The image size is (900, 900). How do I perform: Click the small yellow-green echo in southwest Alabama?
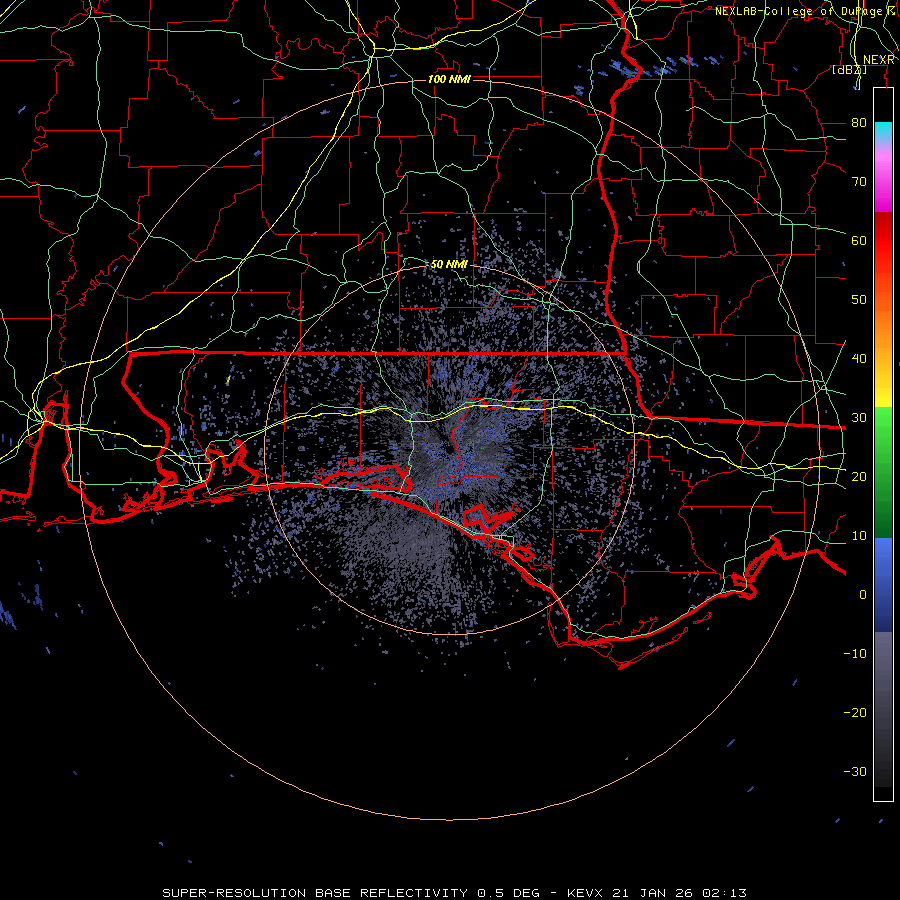coord(228,380)
